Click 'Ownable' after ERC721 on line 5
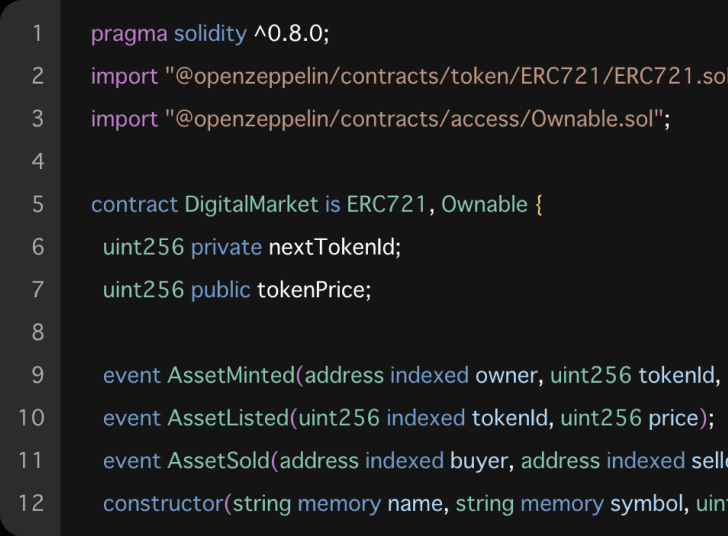 pyautogui.click(x=484, y=204)
